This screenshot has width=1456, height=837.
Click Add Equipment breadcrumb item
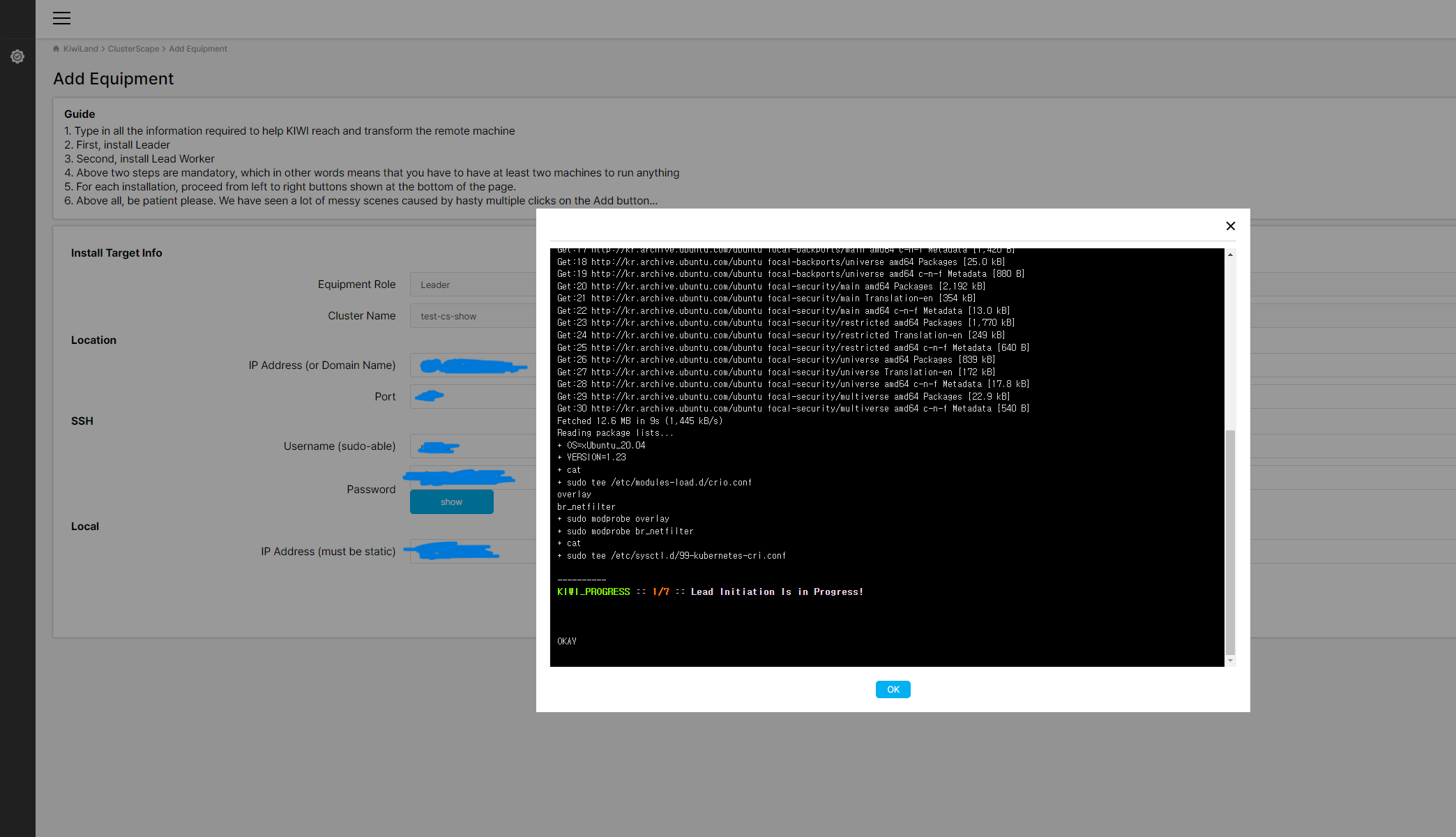(x=198, y=49)
